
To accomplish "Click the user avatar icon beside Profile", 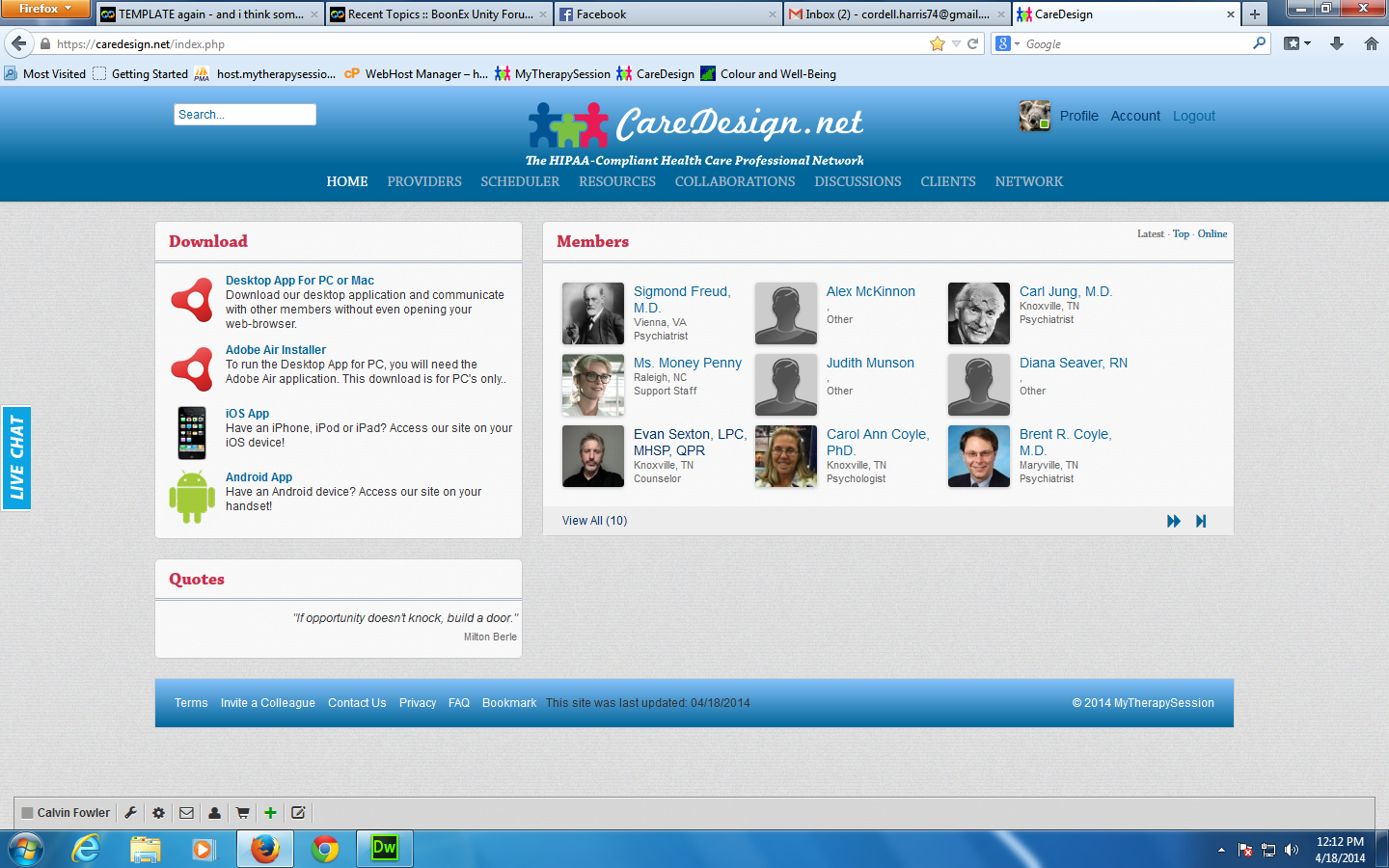I will (x=1035, y=116).
